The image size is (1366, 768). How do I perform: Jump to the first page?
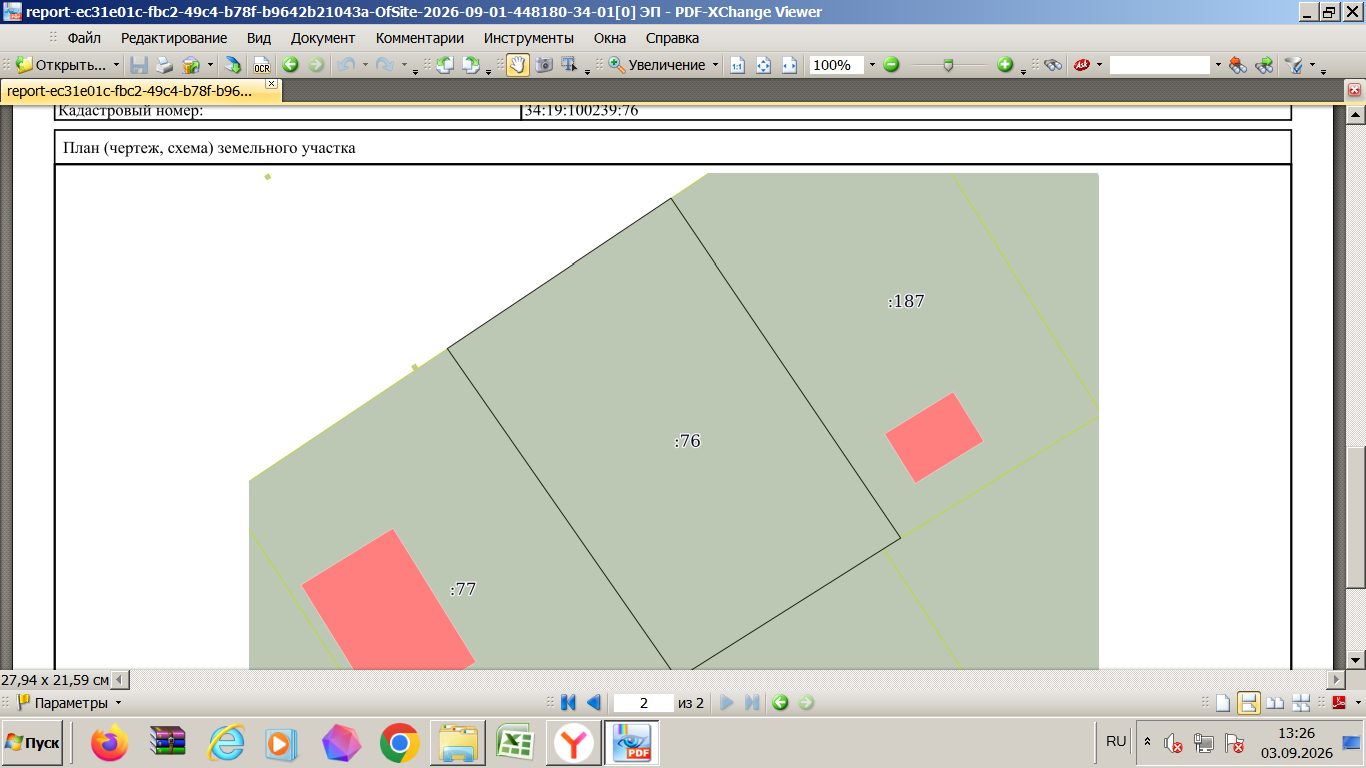tap(568, 703)
